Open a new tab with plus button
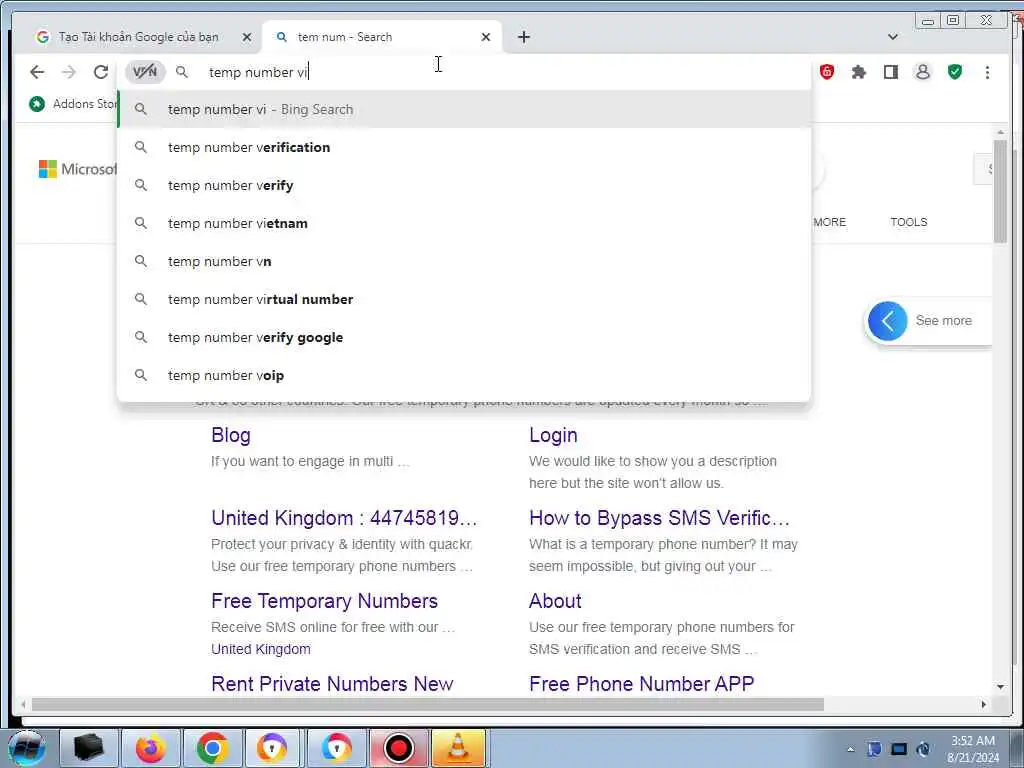1024x768 pixels. click(x=524, y=37)
